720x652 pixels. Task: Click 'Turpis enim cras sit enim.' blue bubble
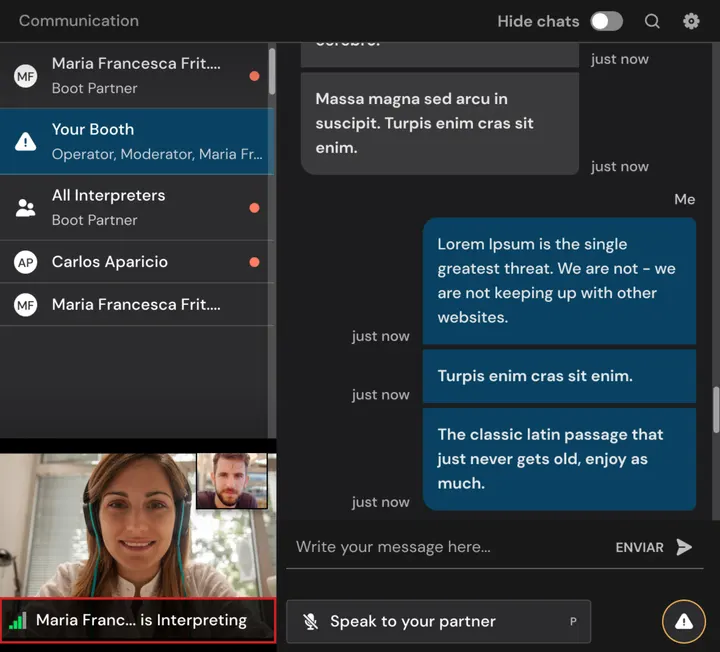[559, 376]
